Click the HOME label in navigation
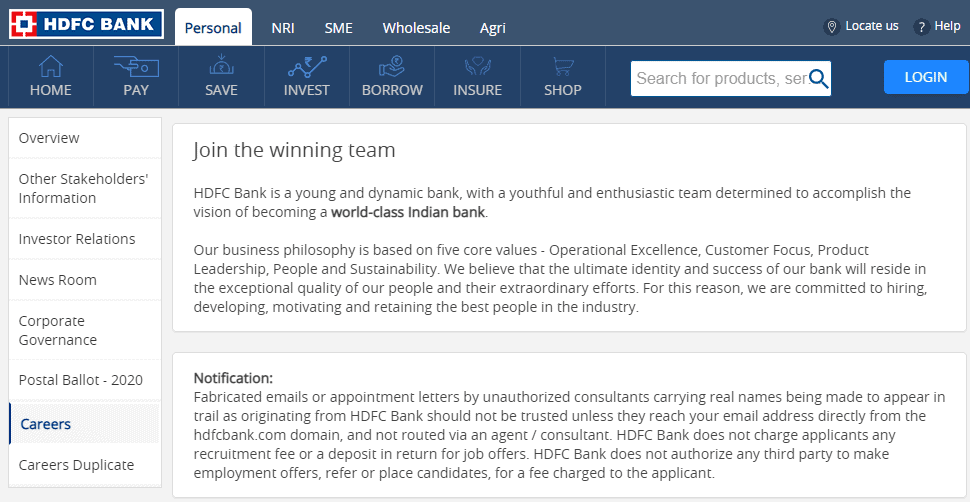This screenshot has height=502, width=970. [x=51, y=90]
